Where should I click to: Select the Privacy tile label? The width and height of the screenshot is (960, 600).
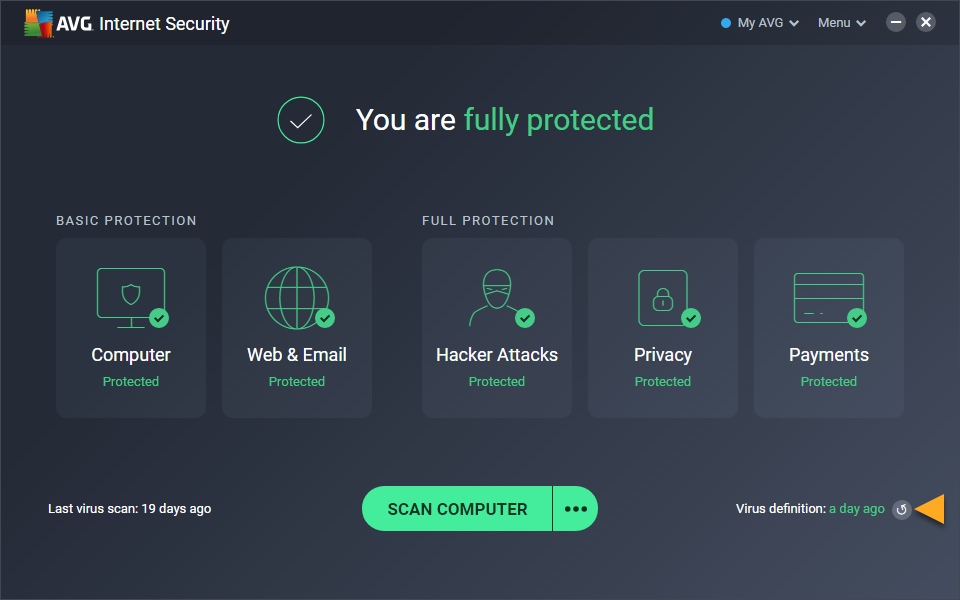click(663, 355)
